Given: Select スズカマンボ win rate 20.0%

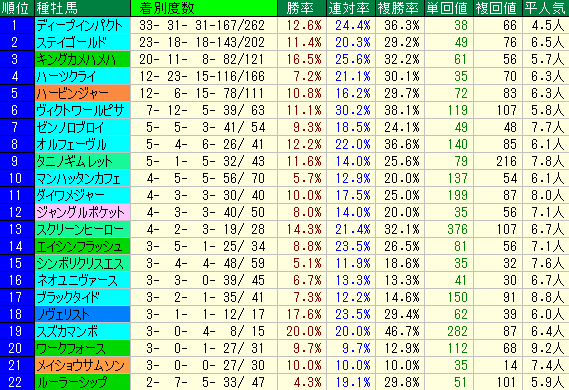Looking at the screenshot, I should pos(304,331).
